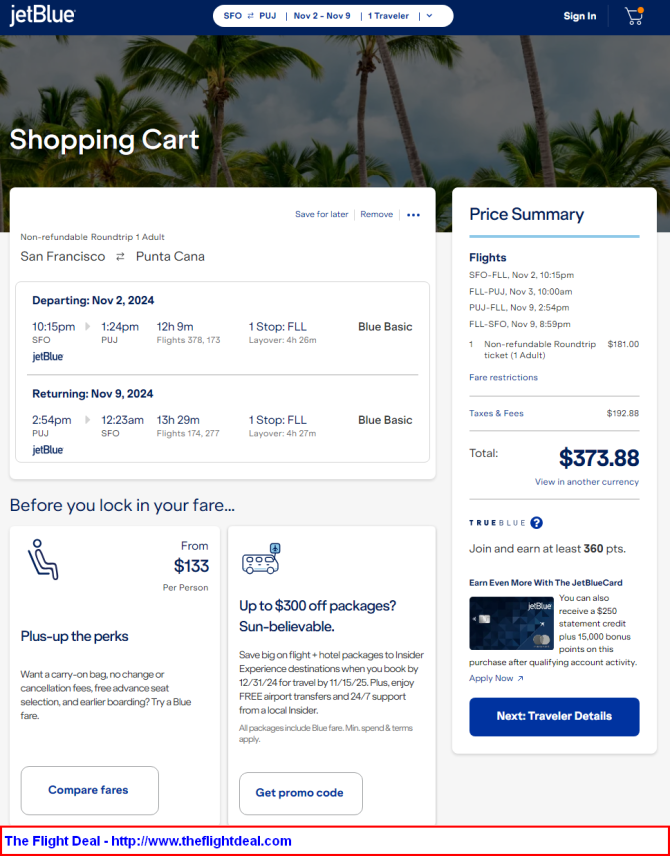Click Sign In in the header
Viewport: 670px width, 856px height.
(580, 16)
